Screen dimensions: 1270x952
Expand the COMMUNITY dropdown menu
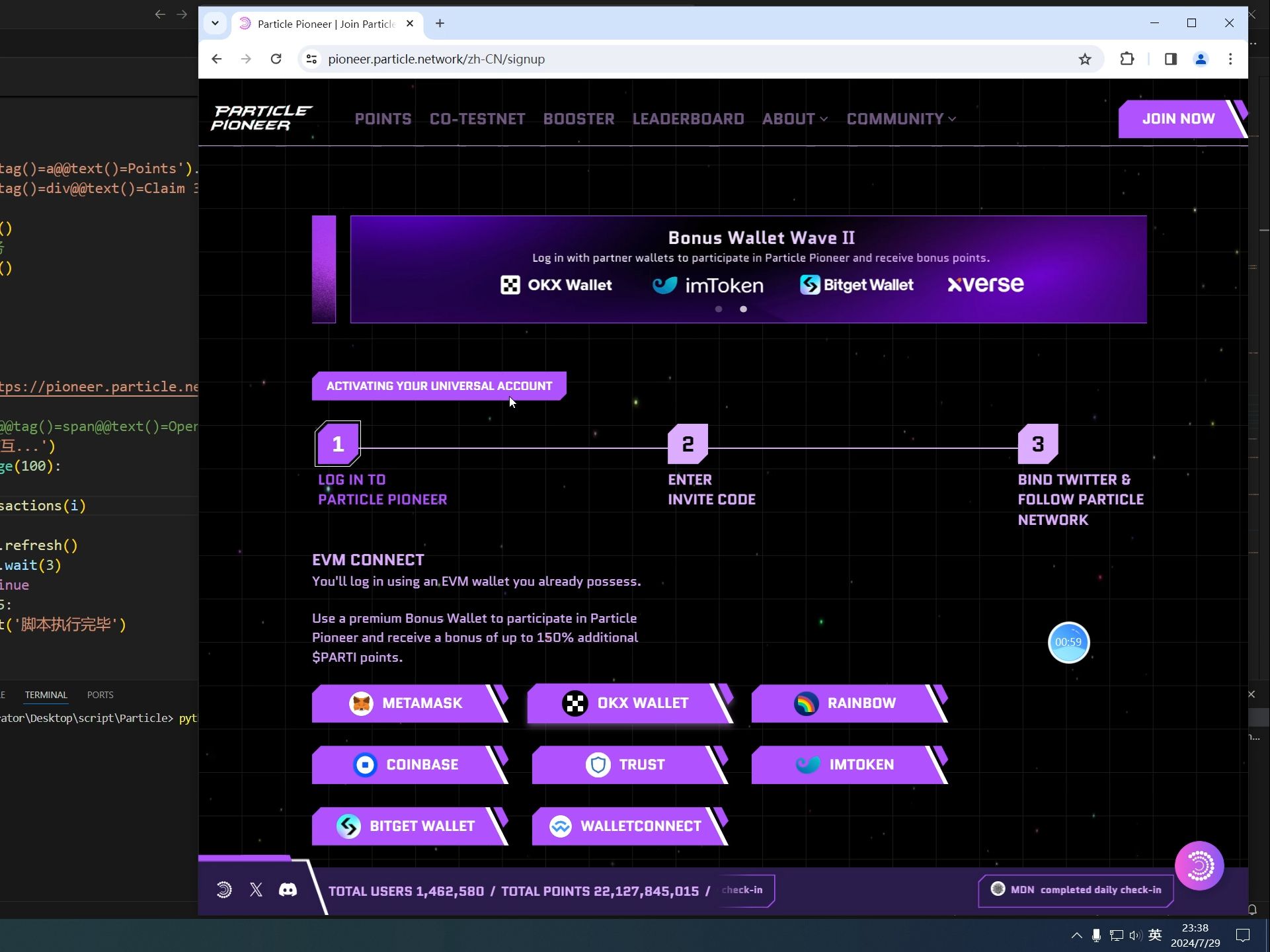pos(901,119)
